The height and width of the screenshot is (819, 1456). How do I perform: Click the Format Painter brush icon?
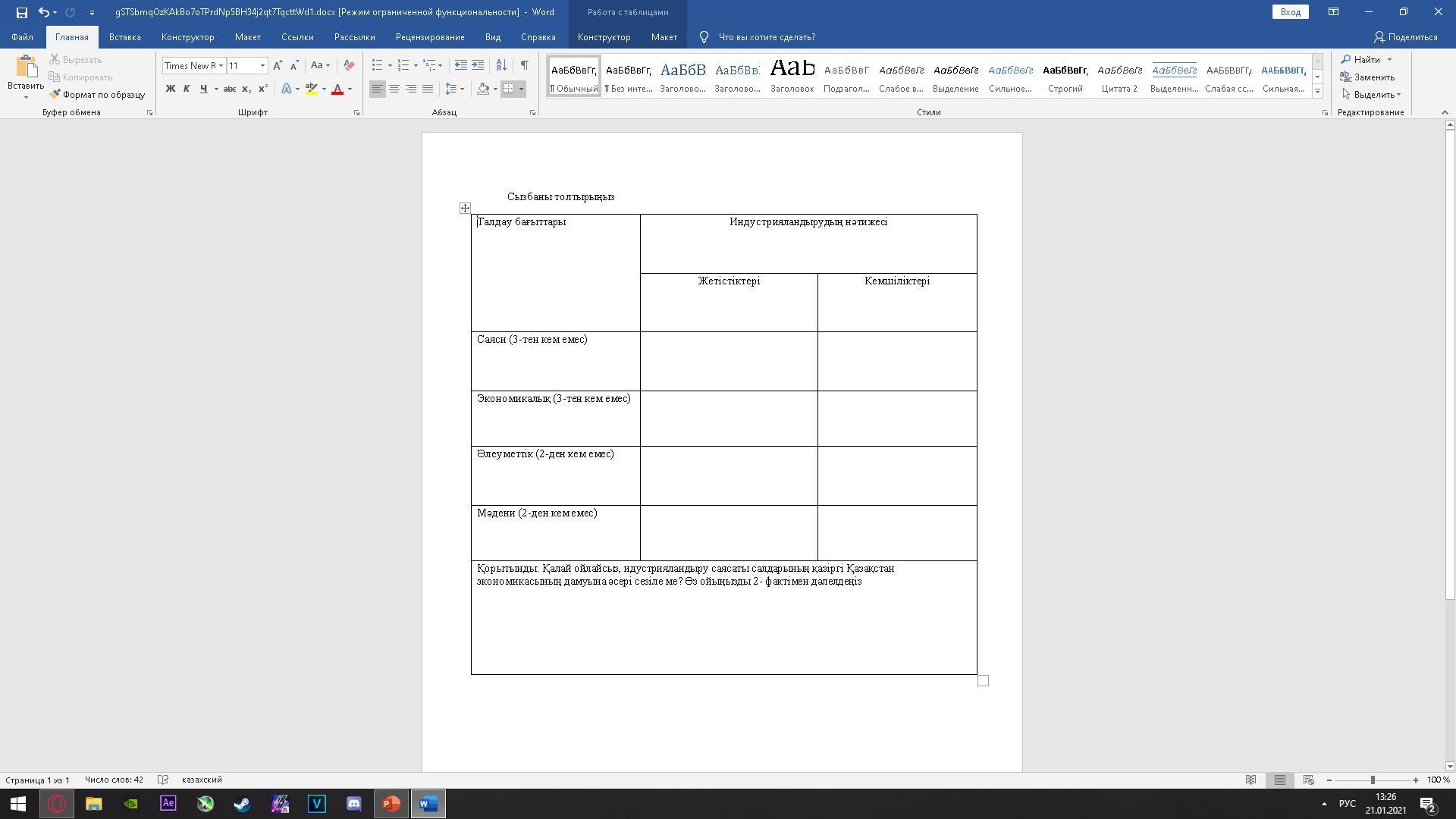[55, 95]
